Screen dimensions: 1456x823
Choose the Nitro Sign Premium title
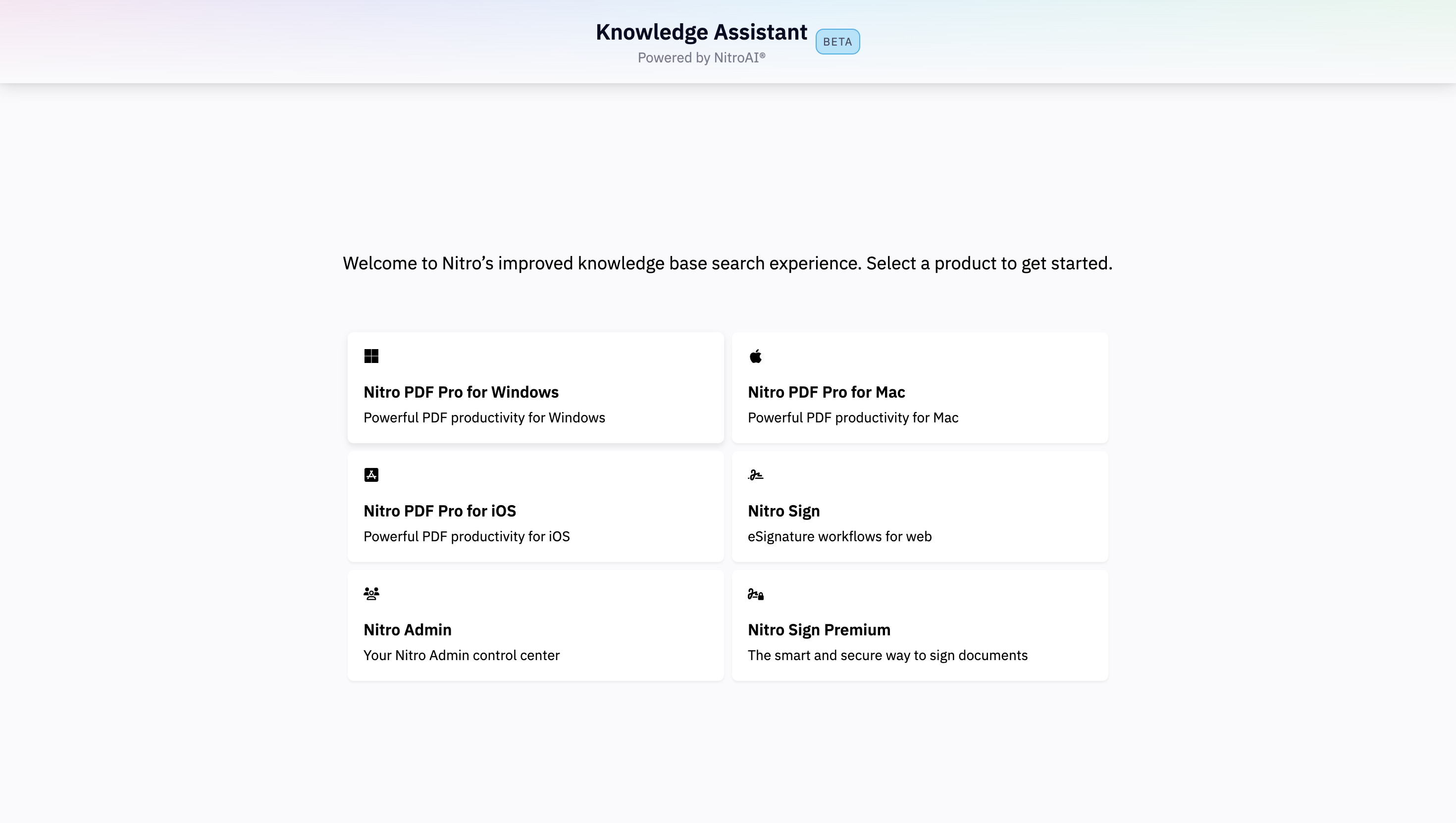(819, 630)
